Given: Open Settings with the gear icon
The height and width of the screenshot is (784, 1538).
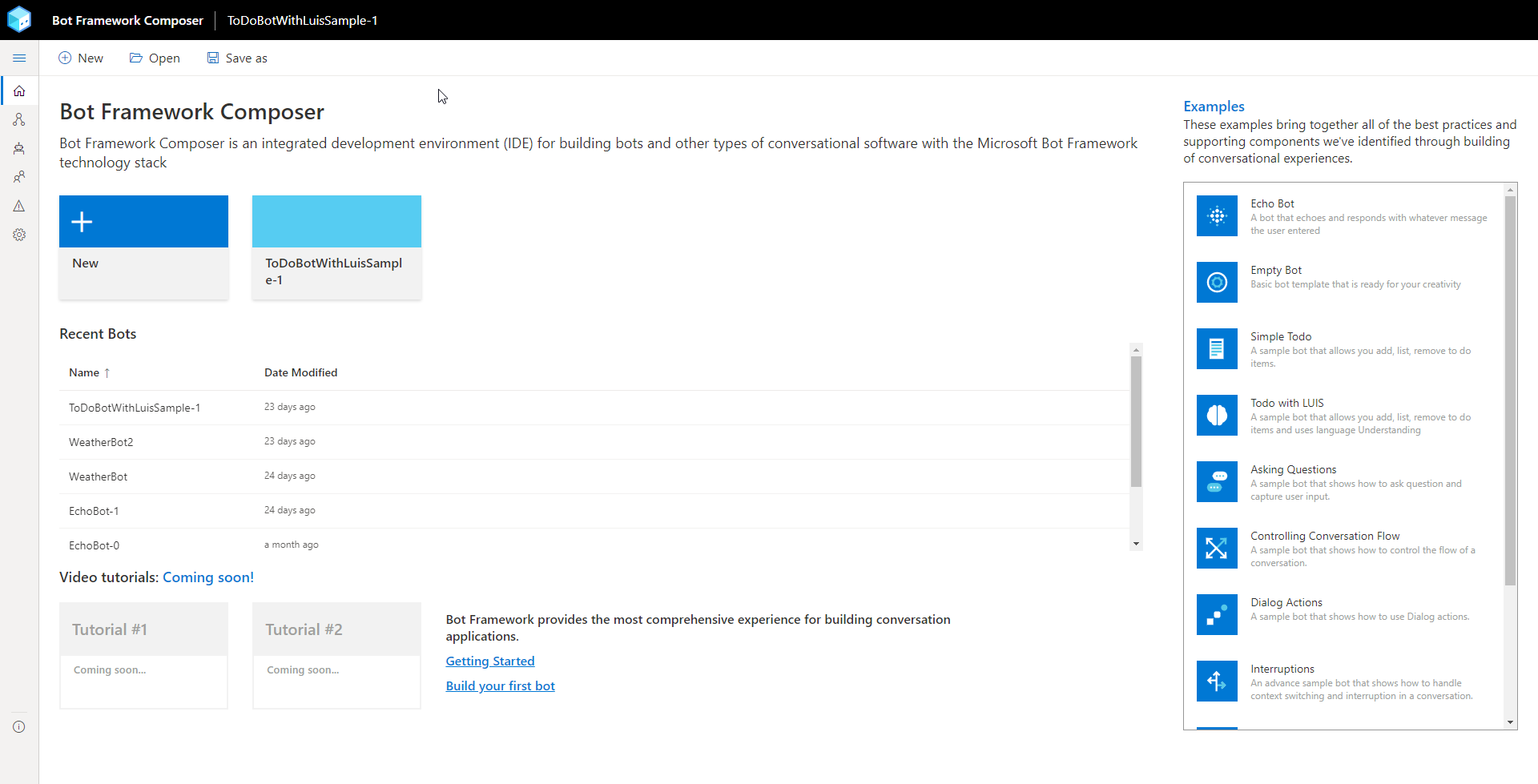Looking at the screenshot, I should (19, 235).
